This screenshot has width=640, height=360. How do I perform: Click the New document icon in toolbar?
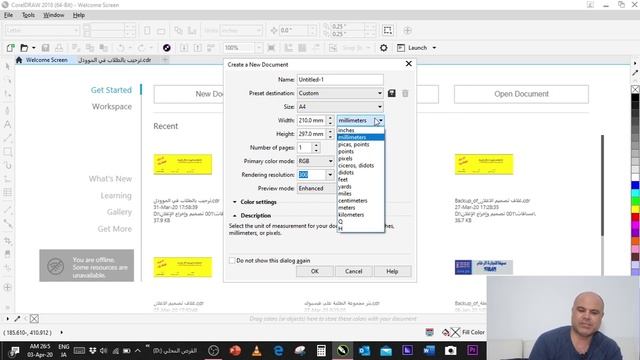[x=10, y=48]
